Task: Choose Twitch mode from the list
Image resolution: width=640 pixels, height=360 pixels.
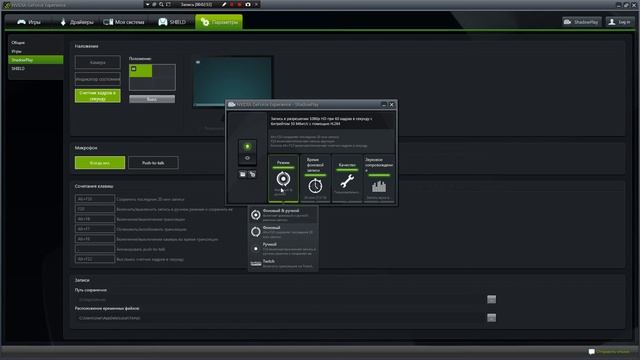Action: pos(283,263)
